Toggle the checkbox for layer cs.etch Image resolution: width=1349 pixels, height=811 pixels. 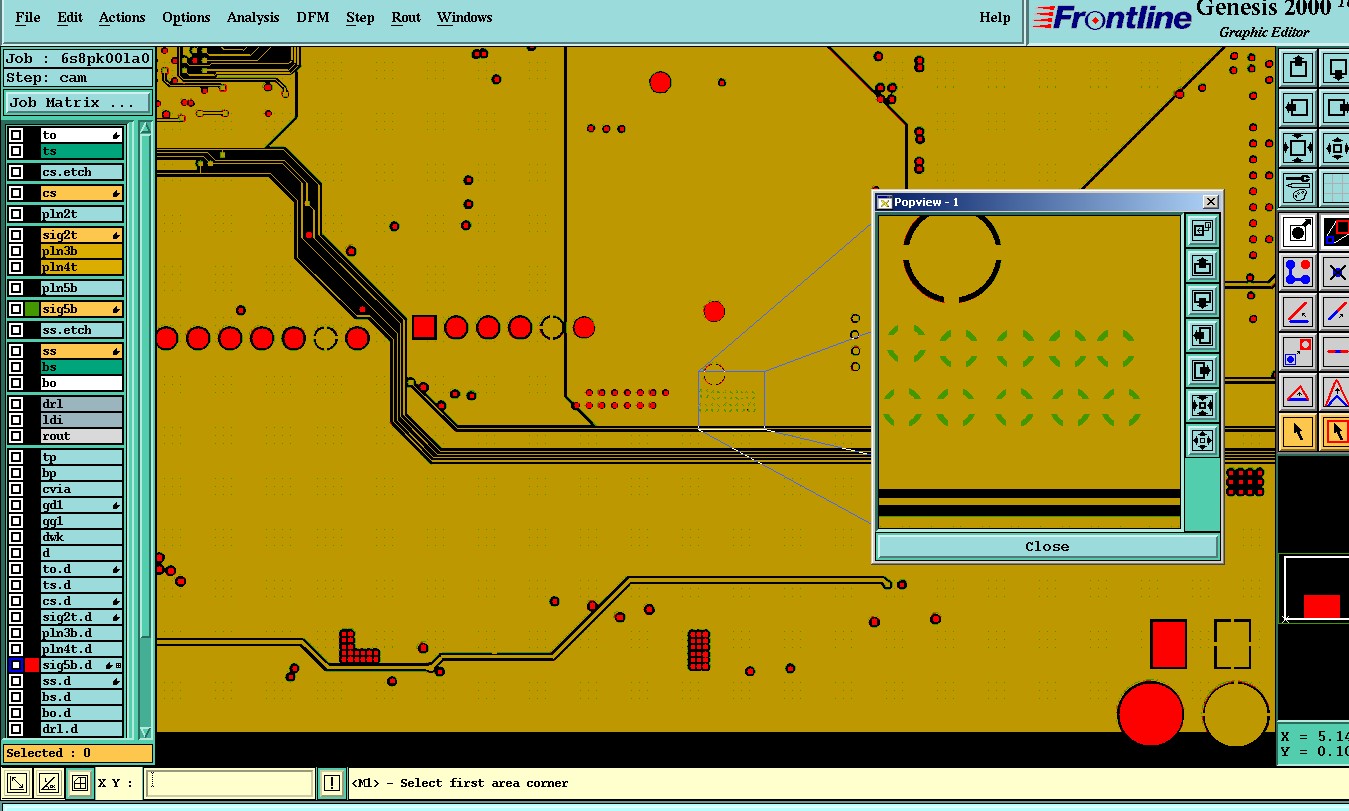(x=16, y=172)
